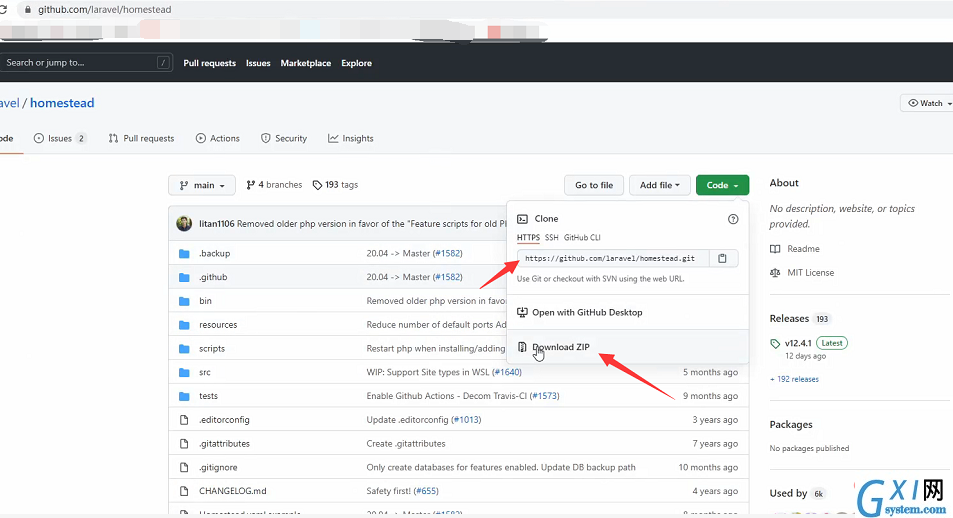Open the Readme link in About
This screenshot has height=518, width=953.
point(803,249)
